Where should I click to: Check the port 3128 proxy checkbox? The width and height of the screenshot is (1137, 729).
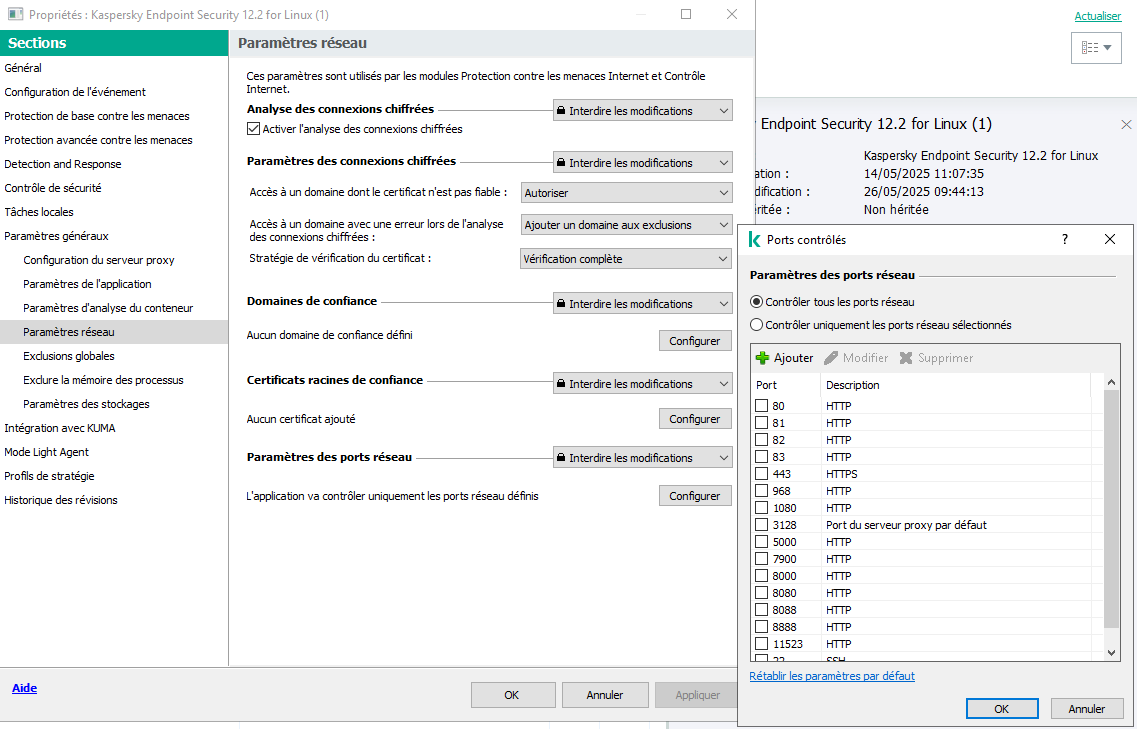click(x=761, y=524)
